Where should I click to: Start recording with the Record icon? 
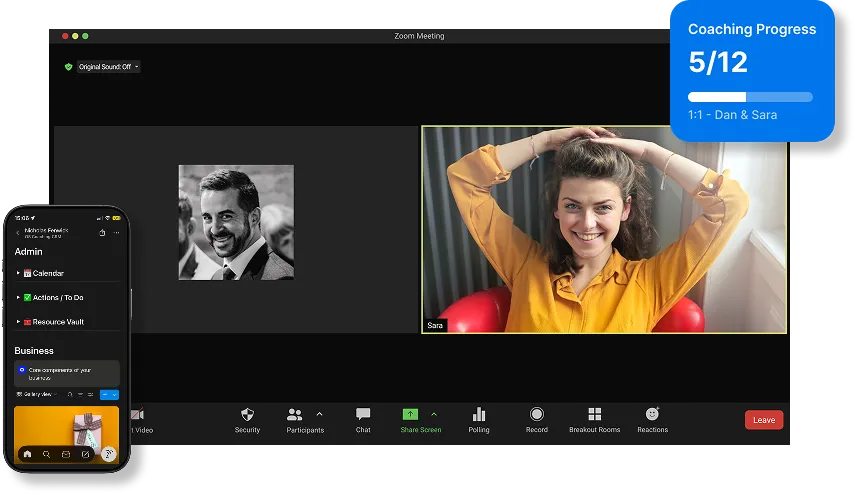point(537,414)
